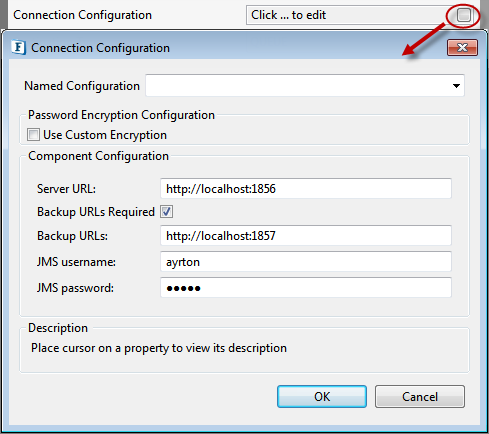489x434 pixels.
Task: Enable Use Custom Encryption checkbox
Action: (x=33, y=135)
